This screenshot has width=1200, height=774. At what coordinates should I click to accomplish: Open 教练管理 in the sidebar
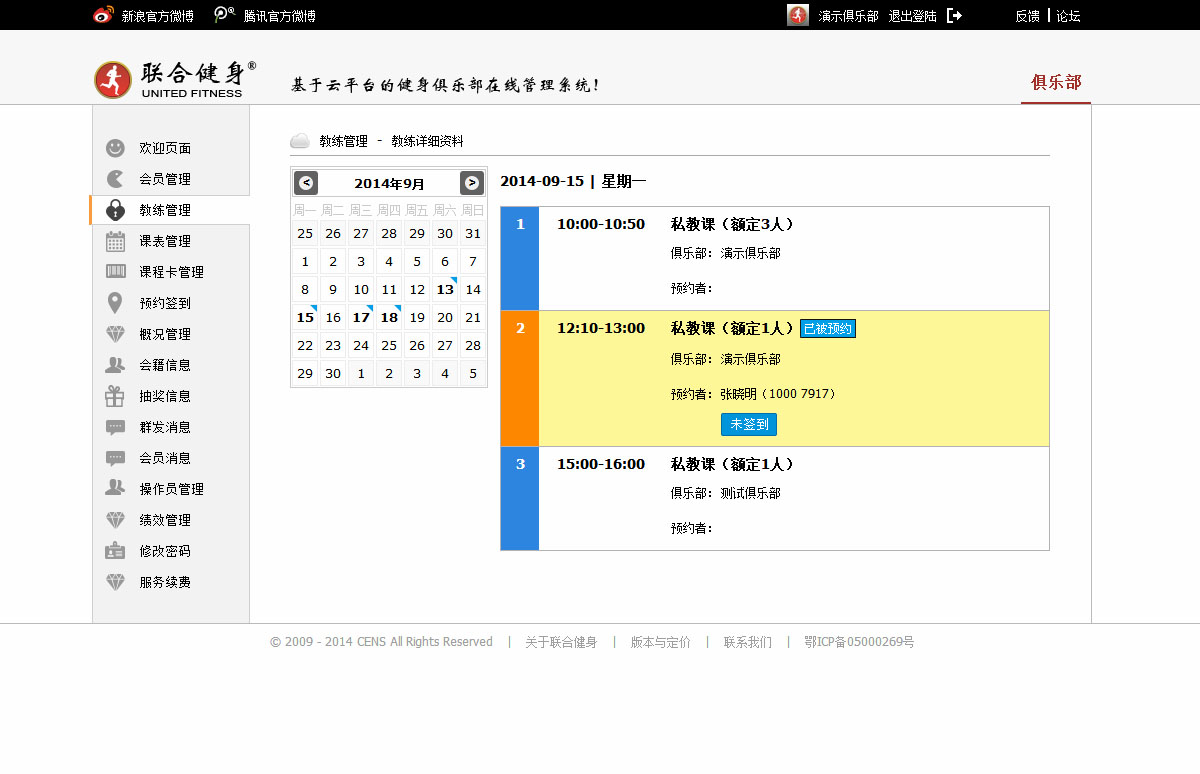click(165, 210)
